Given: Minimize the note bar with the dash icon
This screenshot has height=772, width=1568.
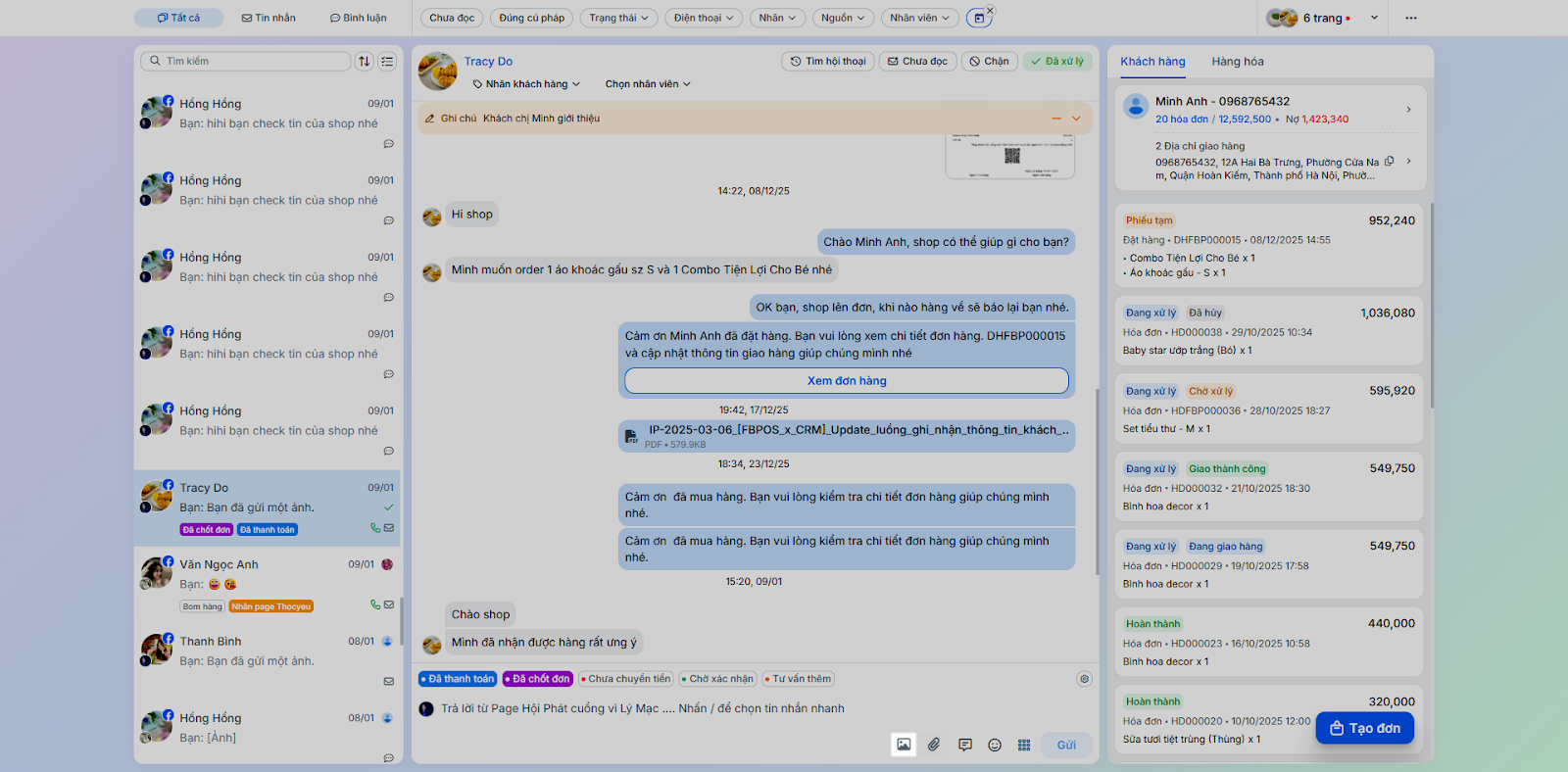Looking at the screenshot, I should tap(1056, 119).
